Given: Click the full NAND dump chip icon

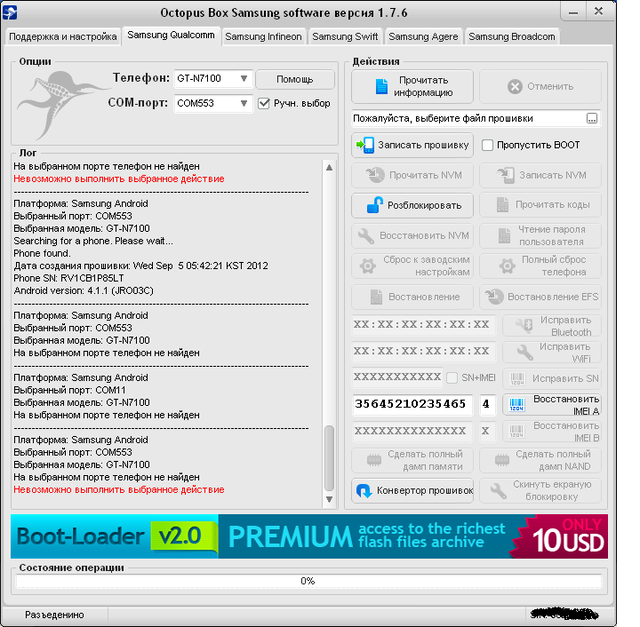Looking at the screenshot, I should pos(502,460).
